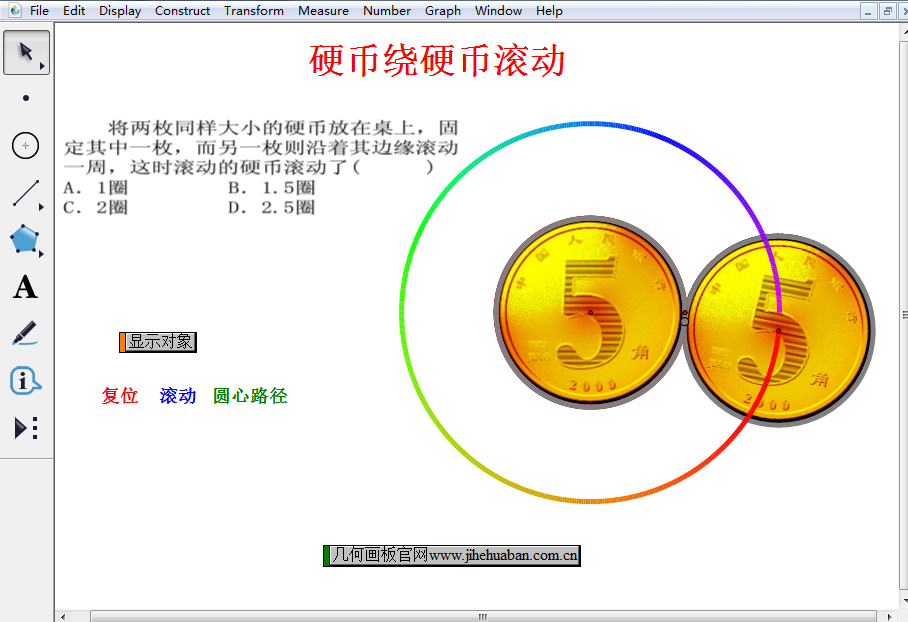Screen dimensions: 908x622
Task: Open the Display menu
Action: tap(120, 11)
